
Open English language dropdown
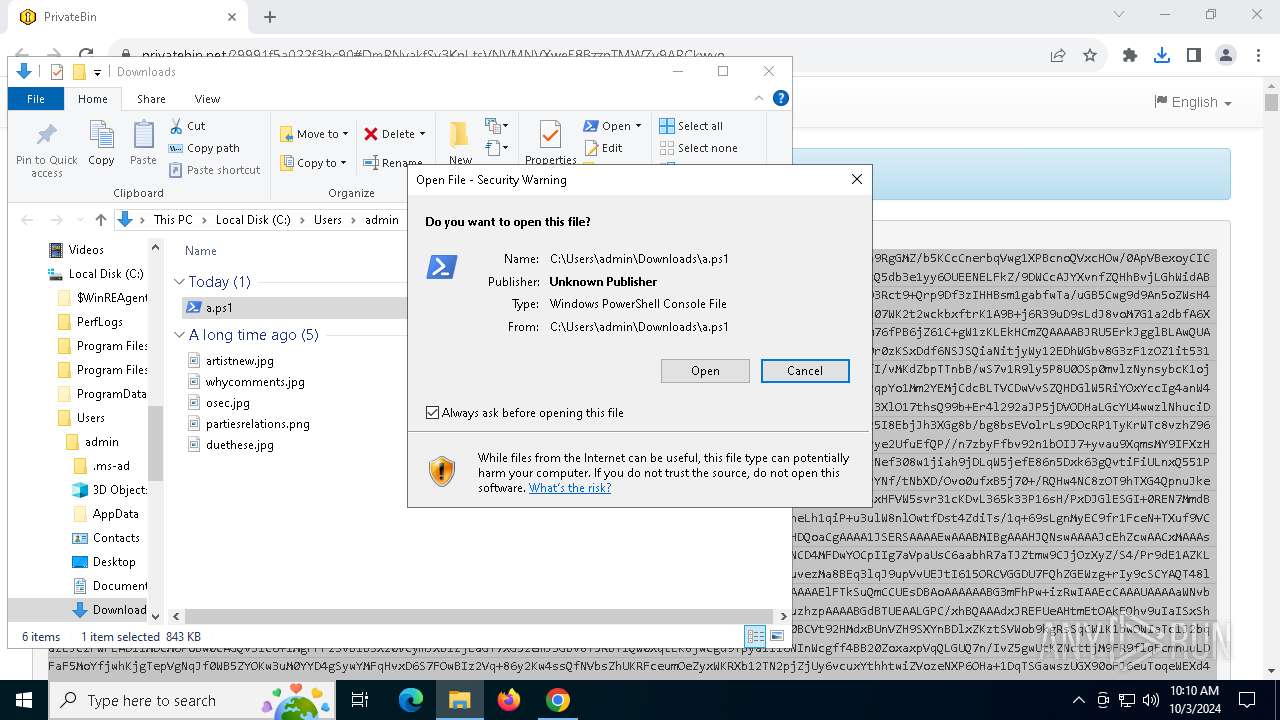point(1192,102)
